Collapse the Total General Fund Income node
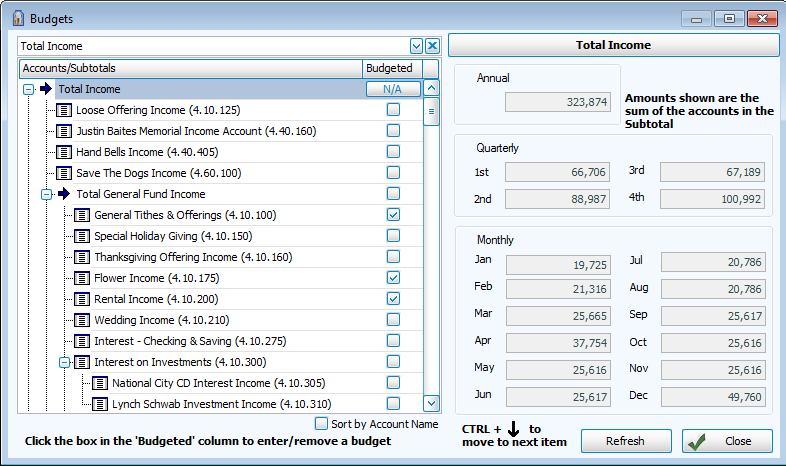Viewport: 786px width, 466px height. point(46,194)
